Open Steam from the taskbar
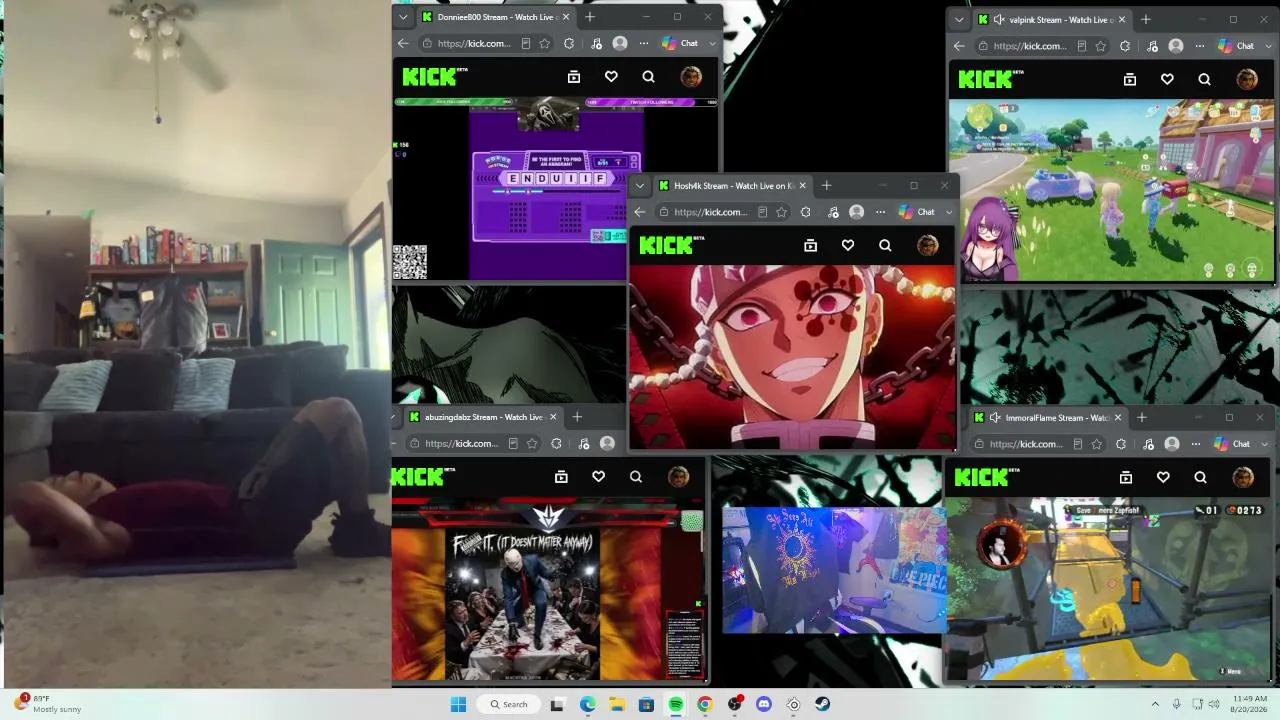Viewport: 1280px width, 720px height. [x=822, y=704]
